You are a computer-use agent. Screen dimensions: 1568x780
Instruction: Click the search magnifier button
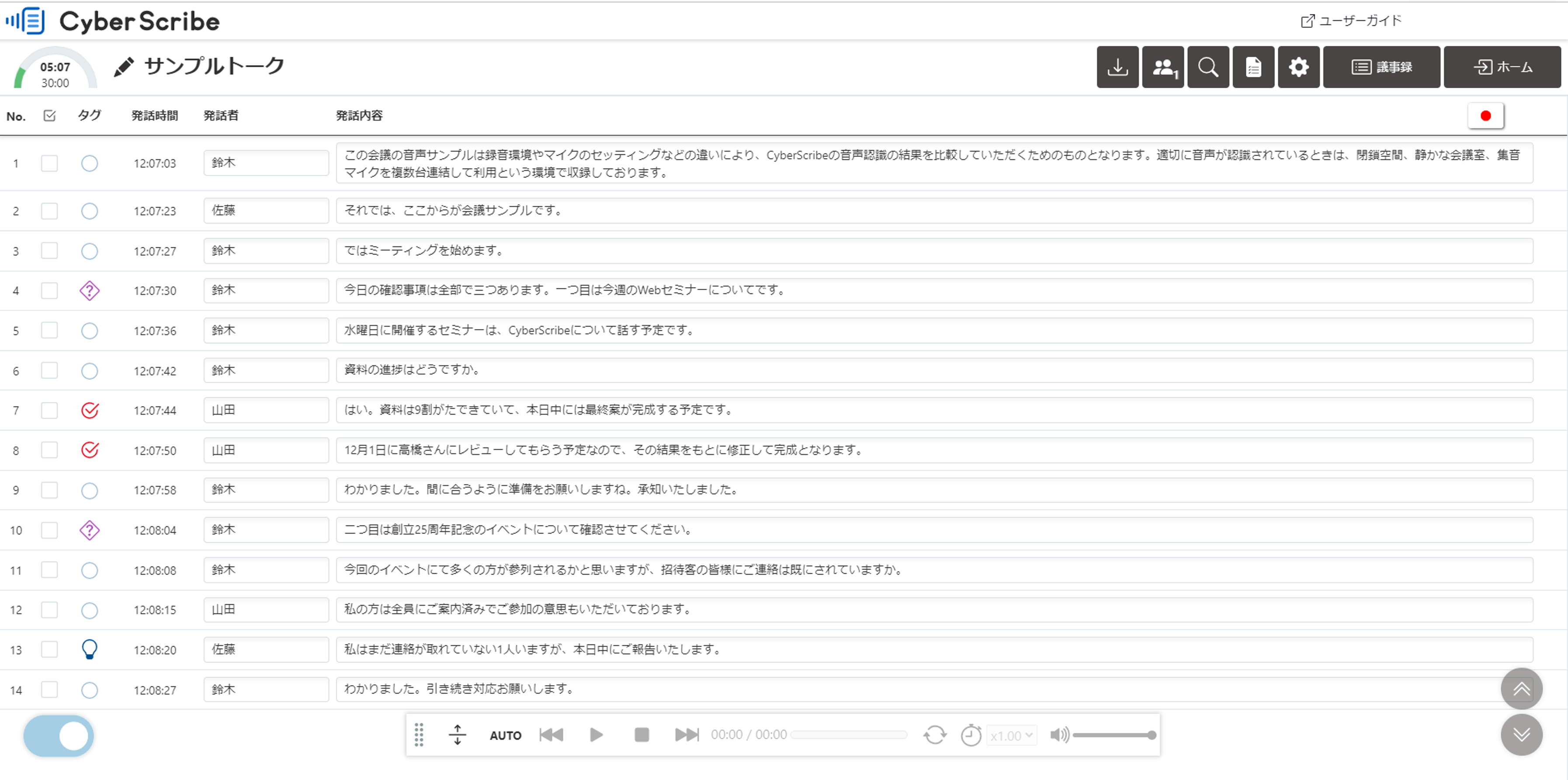pyautogui.click(x=1207, y=67)
